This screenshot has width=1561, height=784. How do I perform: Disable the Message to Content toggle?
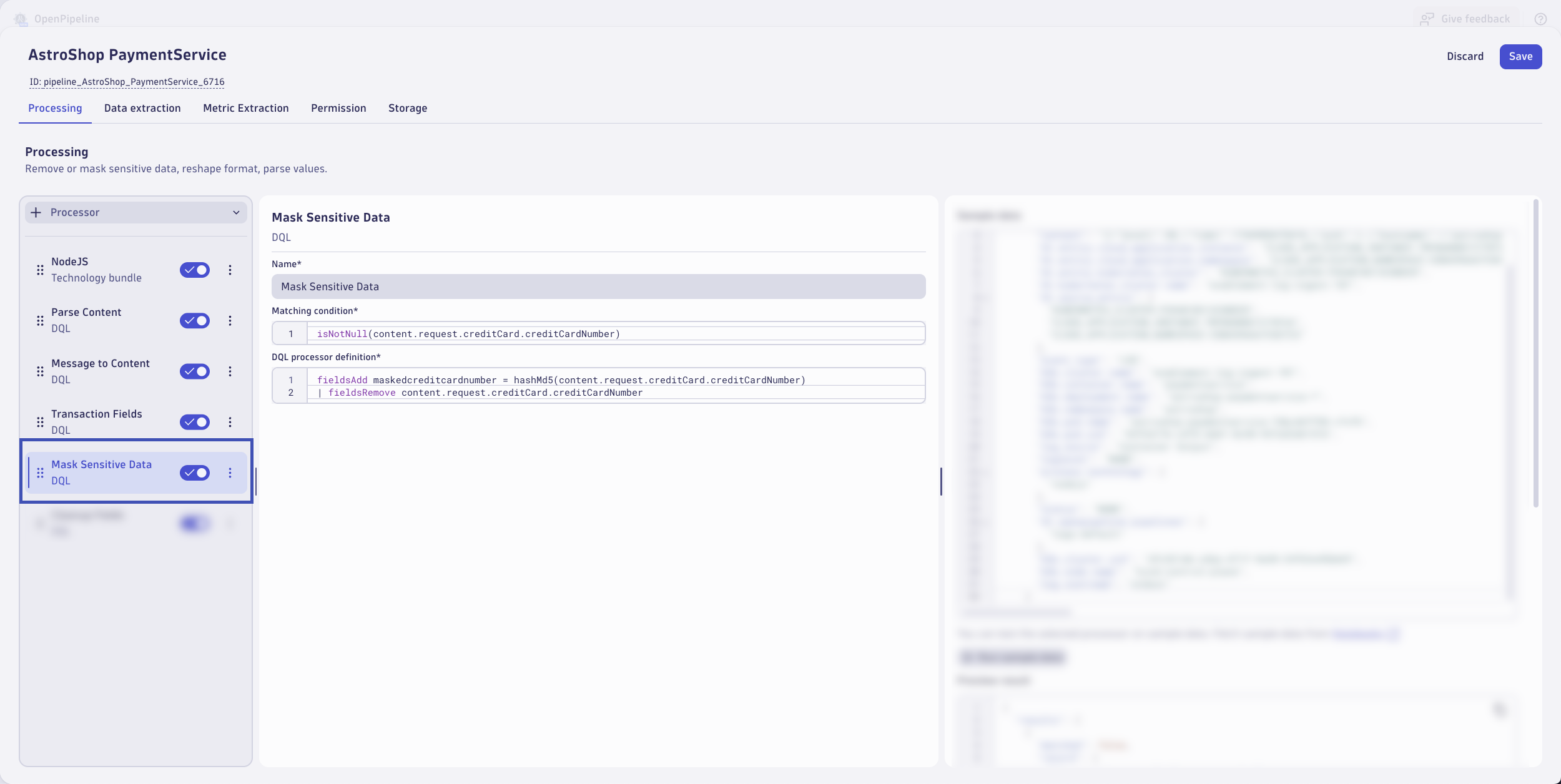click(x=195, y=371)
